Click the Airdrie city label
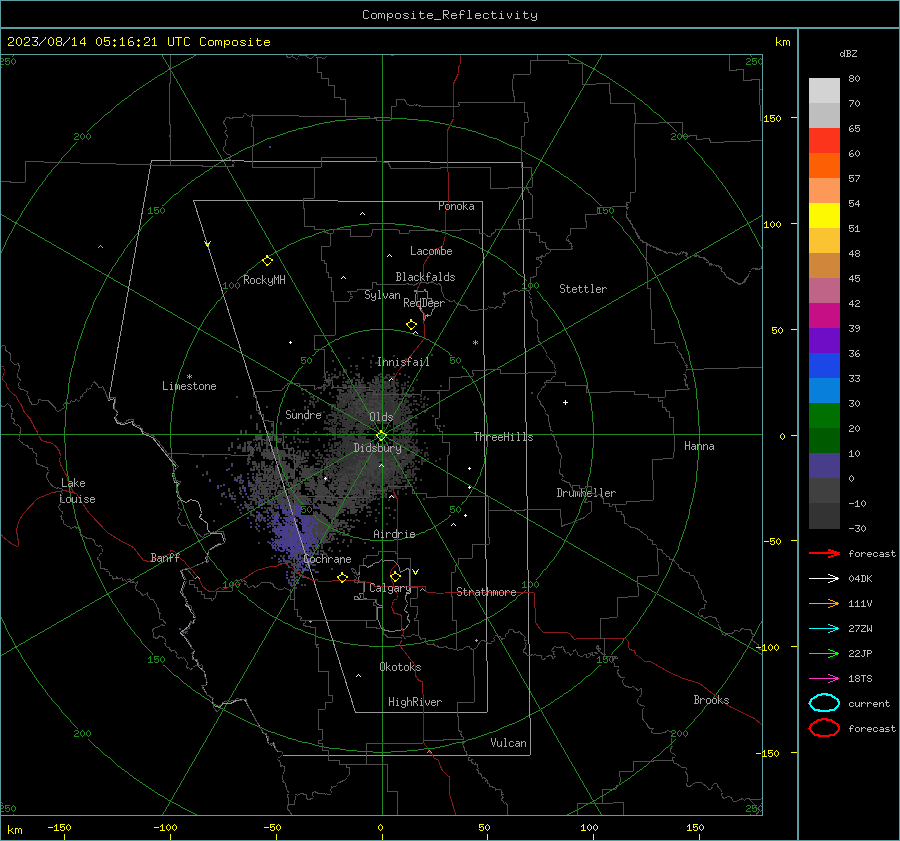Screen dimensions: 900x841 click(394, 534)
